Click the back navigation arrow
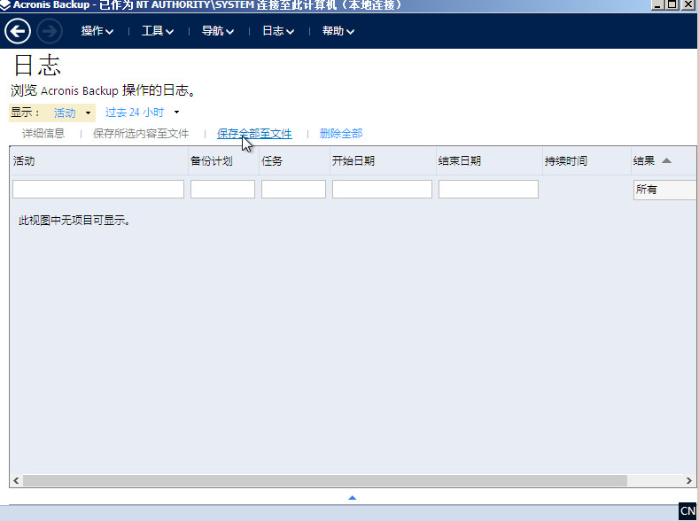 tap(17, 31)
